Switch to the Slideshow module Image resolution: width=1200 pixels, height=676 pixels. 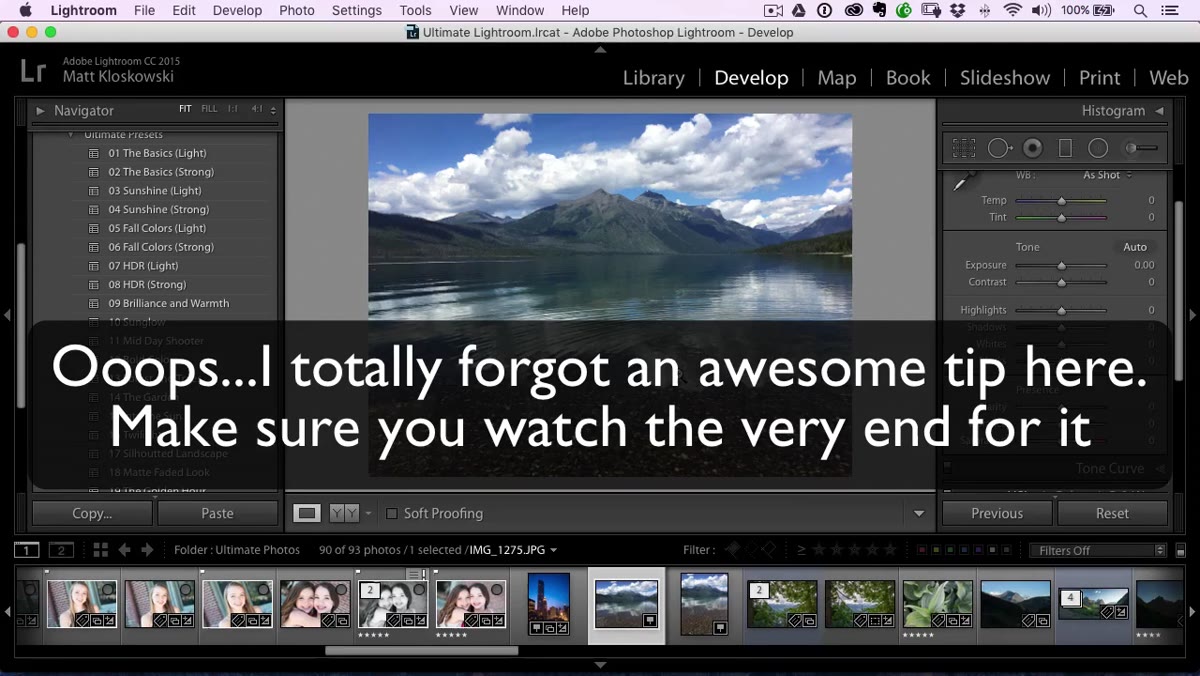tap(1005, 78)
